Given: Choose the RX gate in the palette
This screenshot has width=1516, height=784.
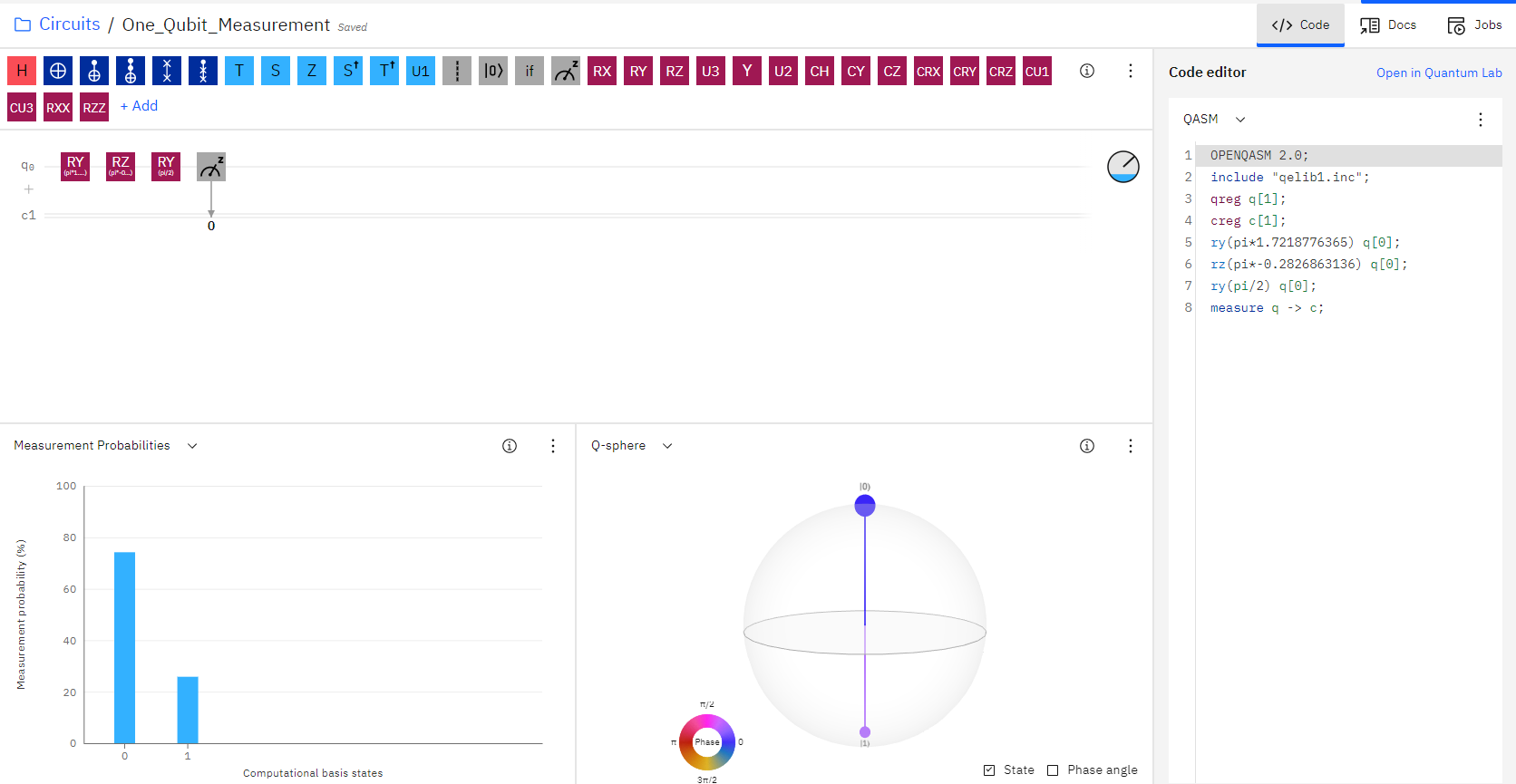Looking at the screenshot, I should click(x=602, y=71).
